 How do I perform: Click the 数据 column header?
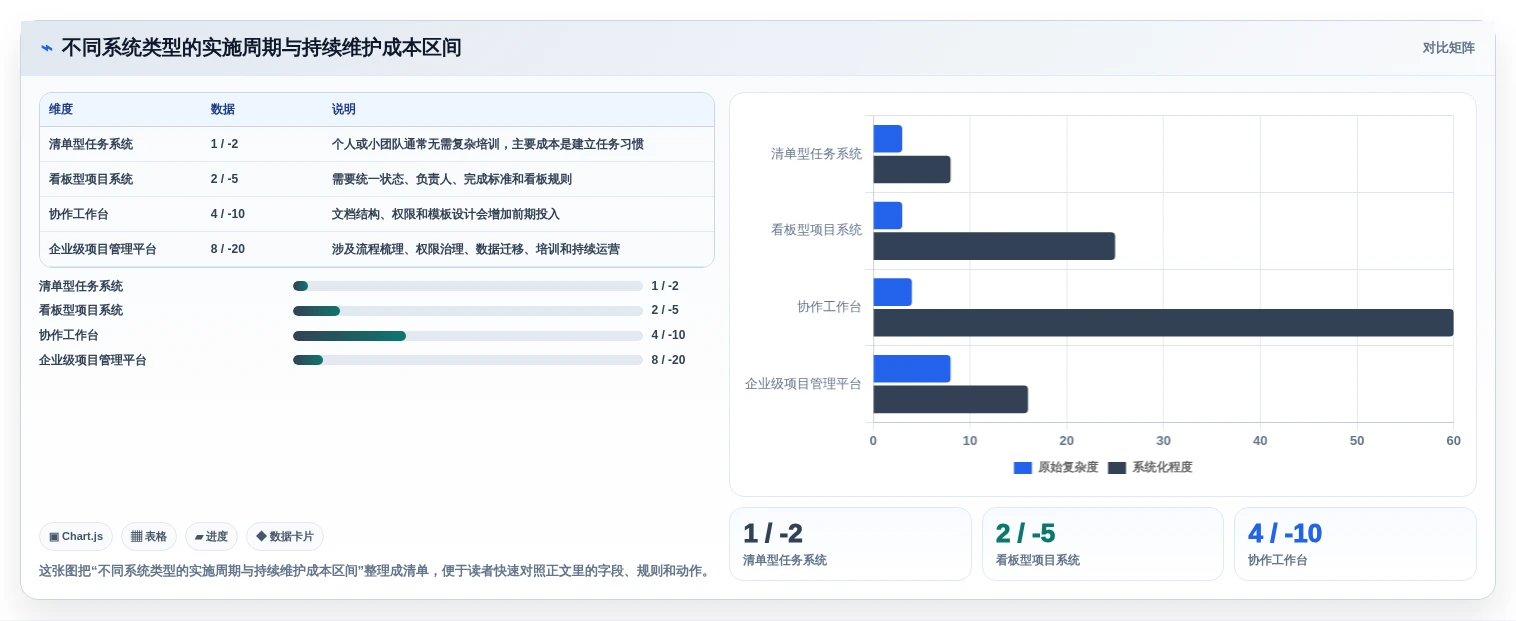pos(223,110)
